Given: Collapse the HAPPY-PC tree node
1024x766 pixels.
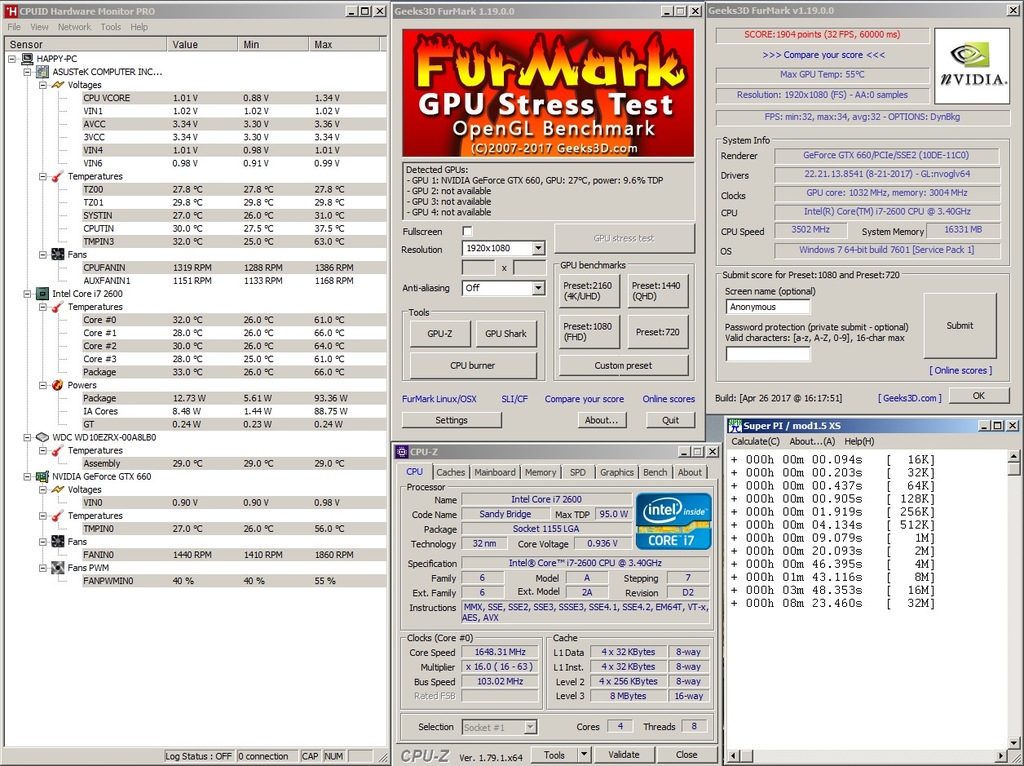Looking at the screenshot, I should coord(12,59).
